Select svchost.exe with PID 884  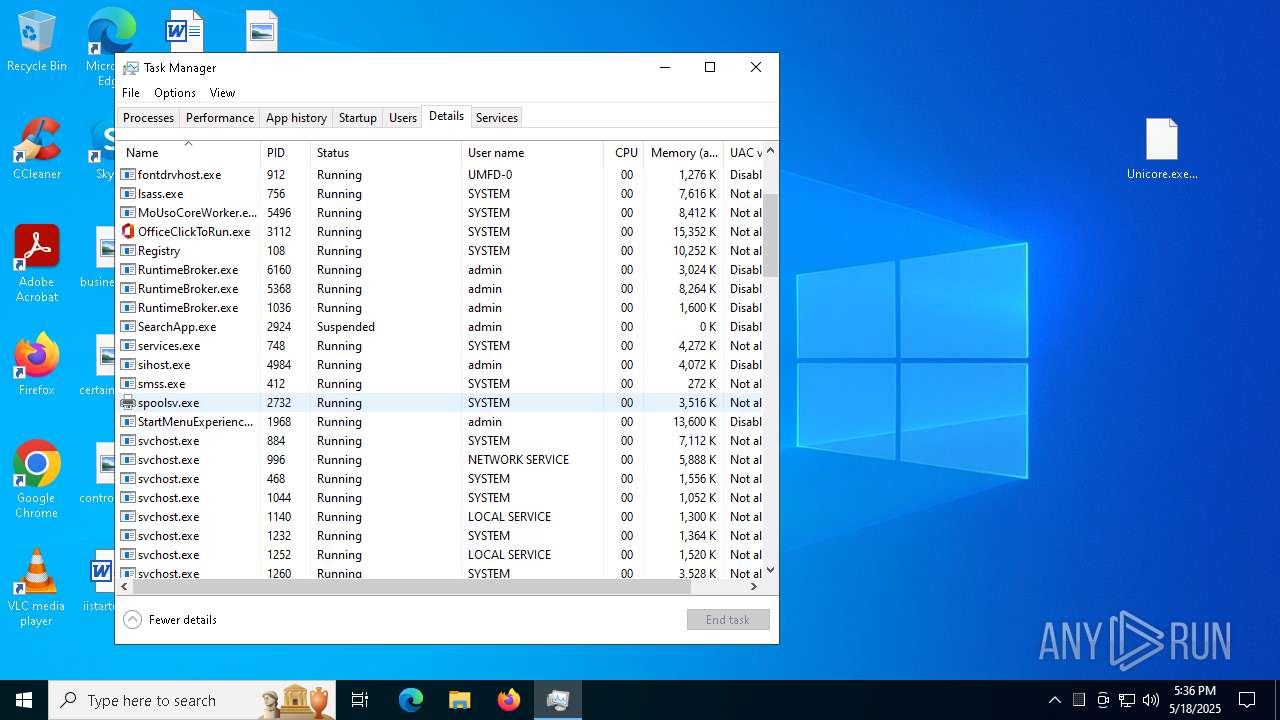pos(440,441)
